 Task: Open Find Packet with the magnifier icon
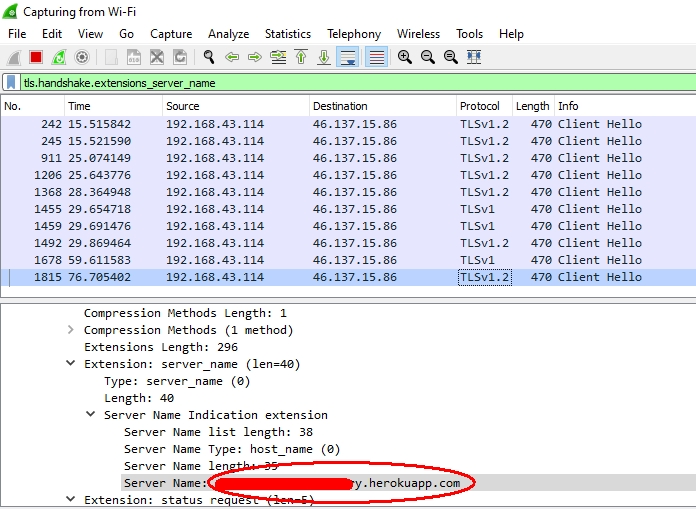[x=209, y=57]
